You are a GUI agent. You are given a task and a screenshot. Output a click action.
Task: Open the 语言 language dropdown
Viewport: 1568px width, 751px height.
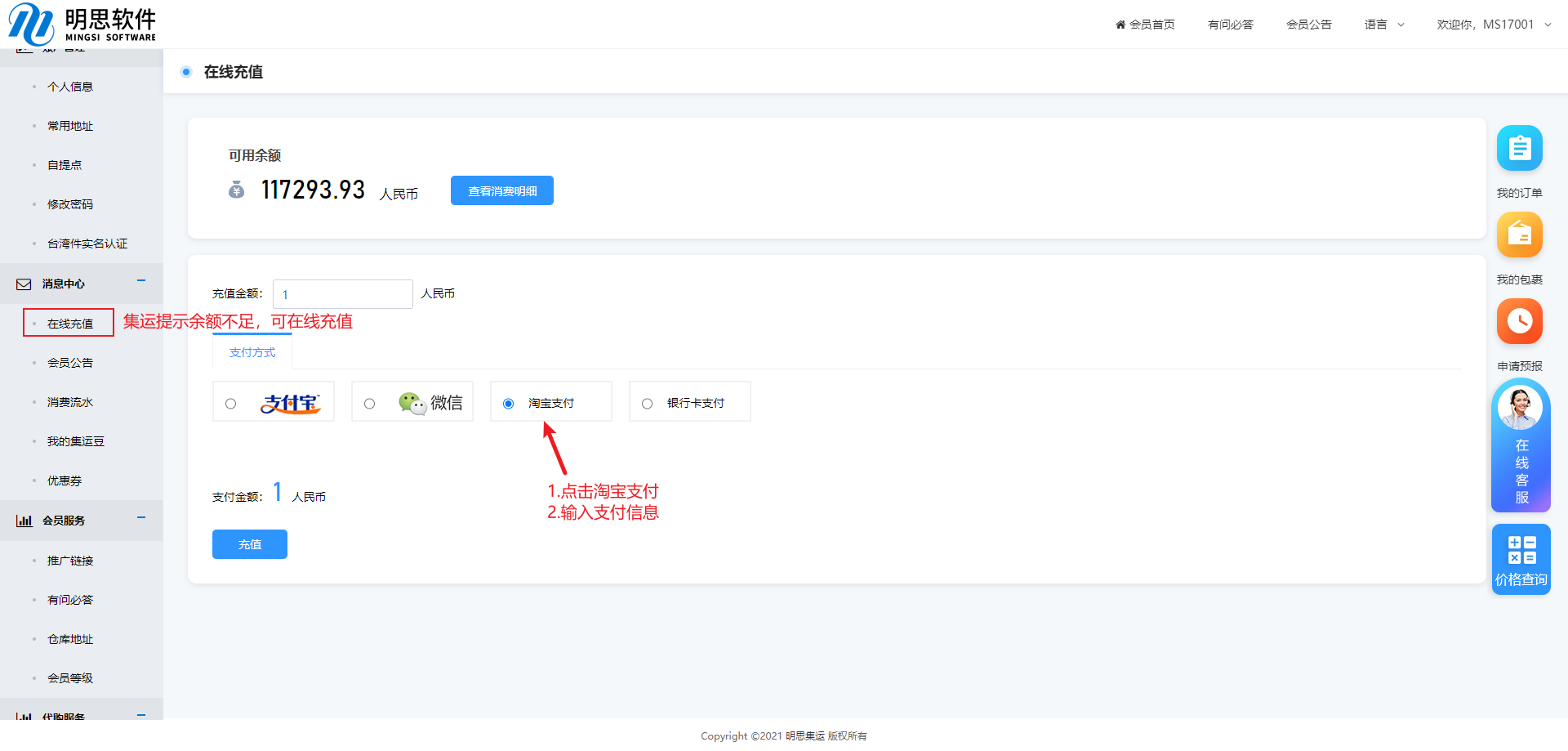1383,25
